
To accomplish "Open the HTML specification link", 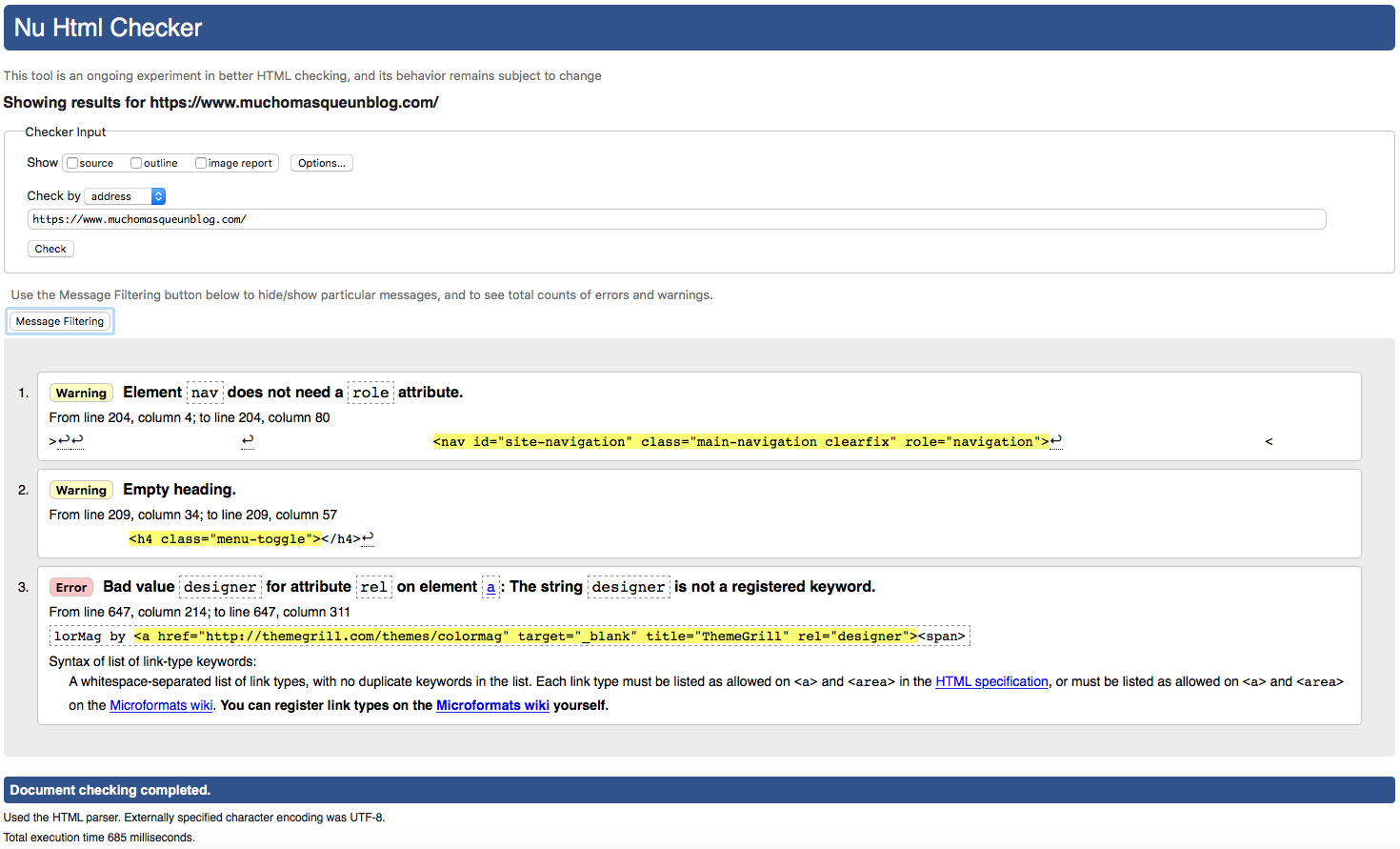I will (991, 681).
